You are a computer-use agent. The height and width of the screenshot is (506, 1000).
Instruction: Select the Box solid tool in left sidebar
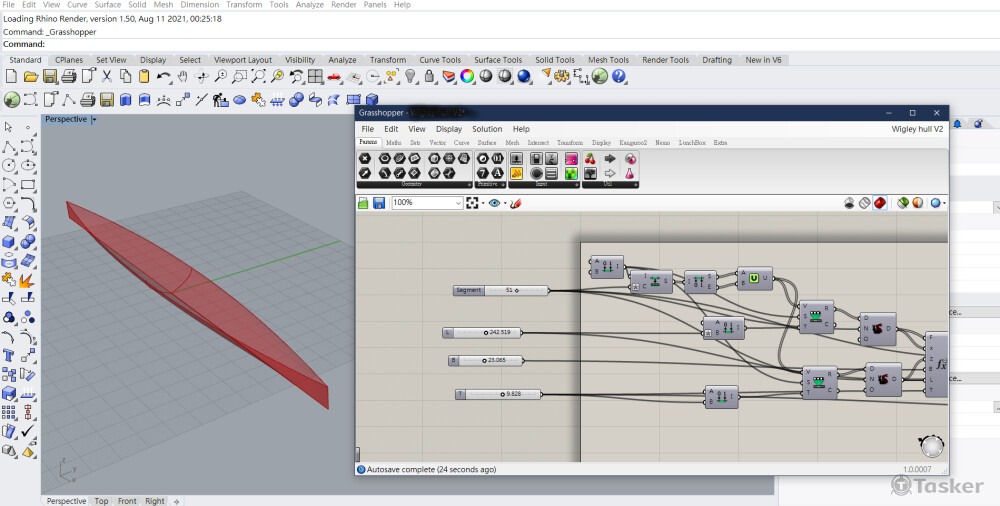coord(9,241)
